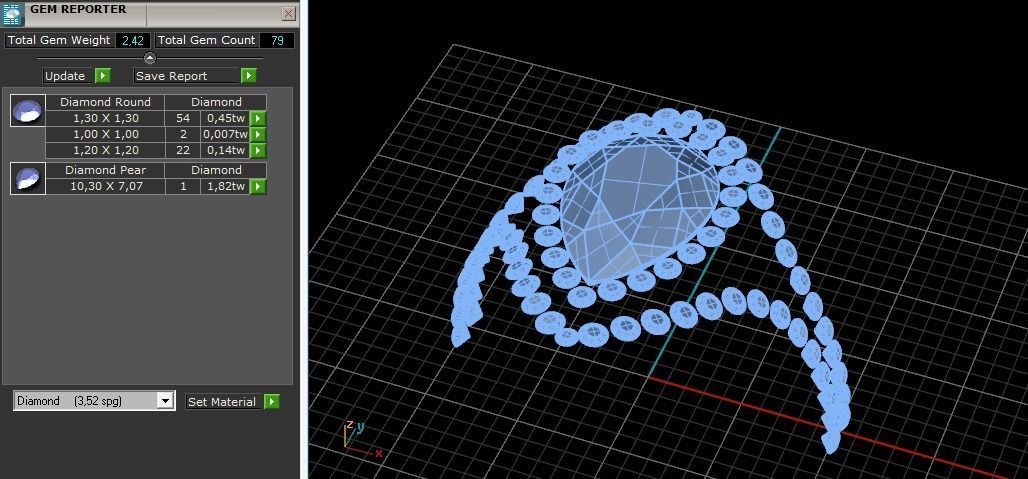
Task: Click the count cell '22'
Action: [x=183, y=151]
